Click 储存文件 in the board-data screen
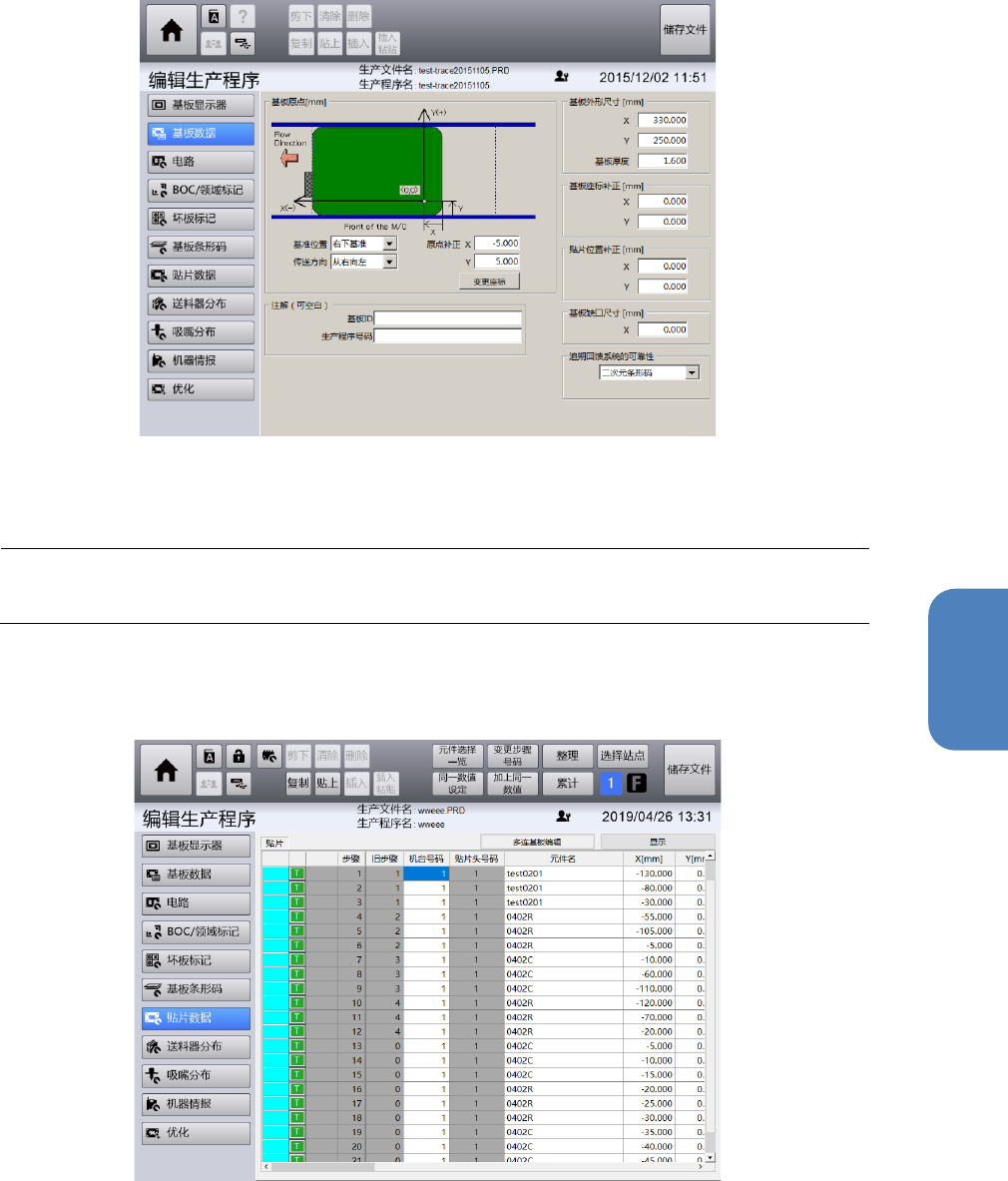The image size is (1008, 1181). pos(685,30)
